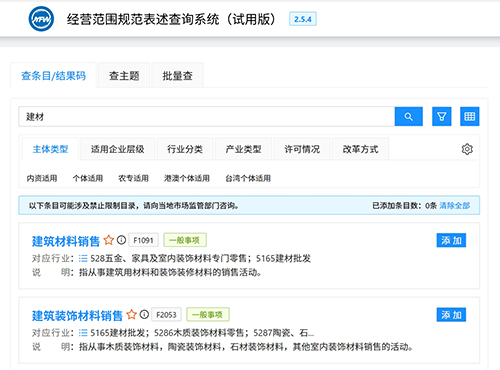The image size is (500, 370).
Task: Open the settings gear icon
Action: 467,149
